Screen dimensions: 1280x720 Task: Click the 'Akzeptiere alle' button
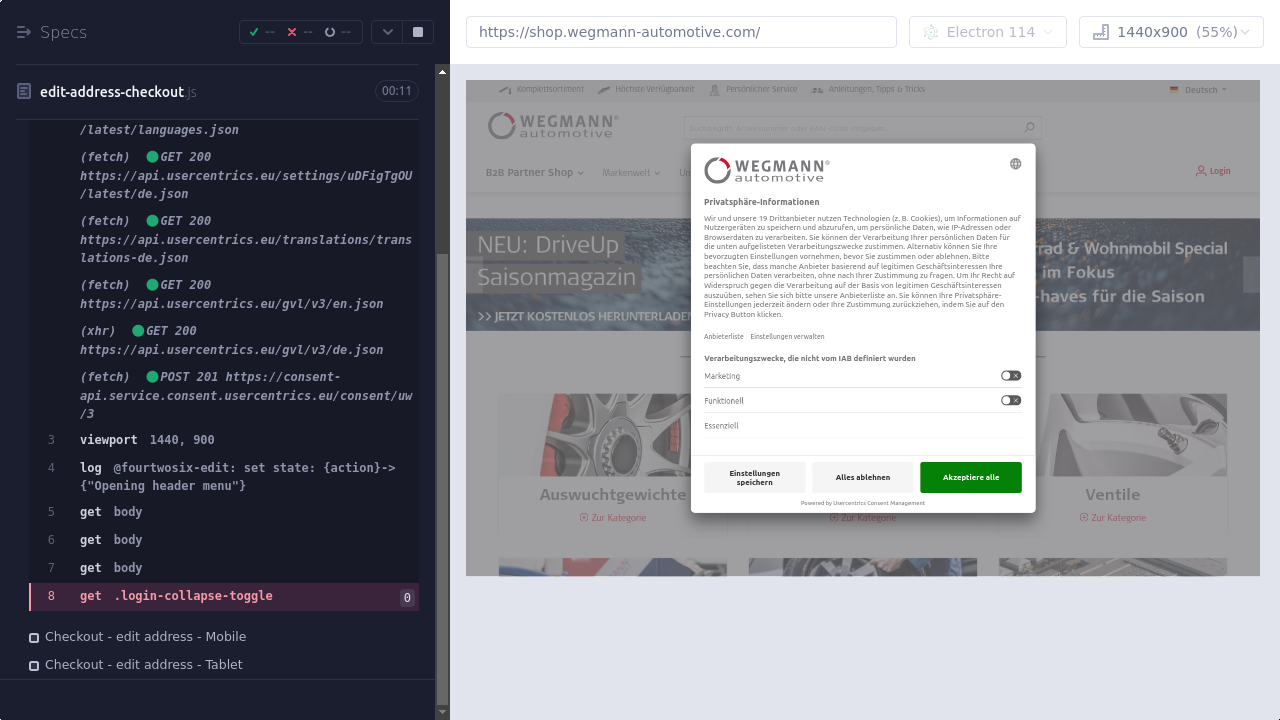(x=970, y=477)
